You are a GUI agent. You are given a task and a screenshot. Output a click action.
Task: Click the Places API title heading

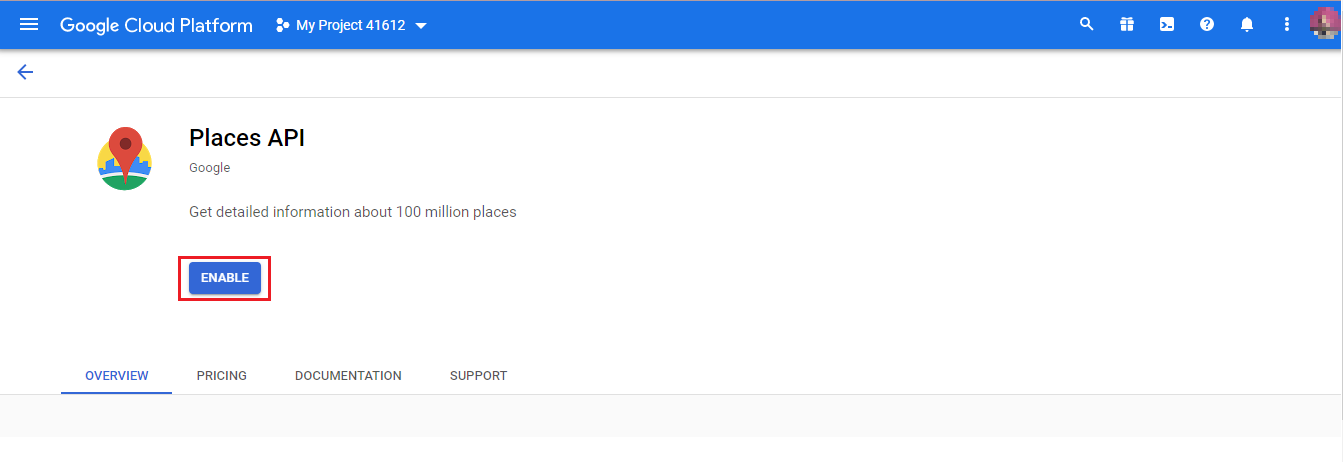pos(247,138)
